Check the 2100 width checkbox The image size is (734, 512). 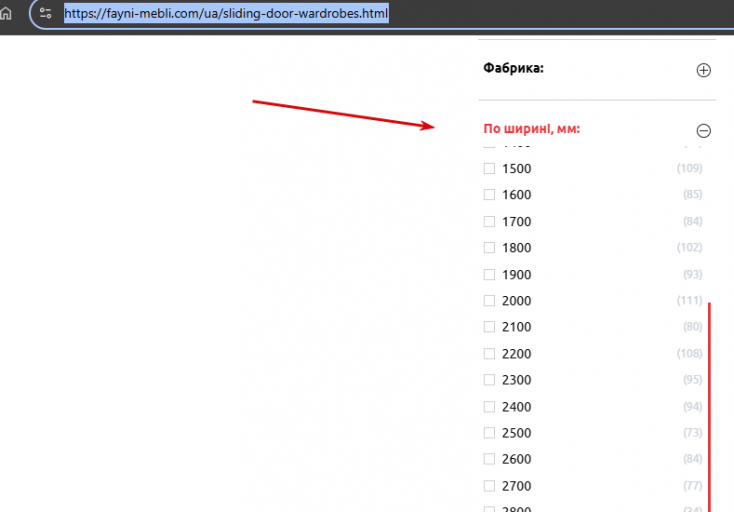[x=489, y=327]
